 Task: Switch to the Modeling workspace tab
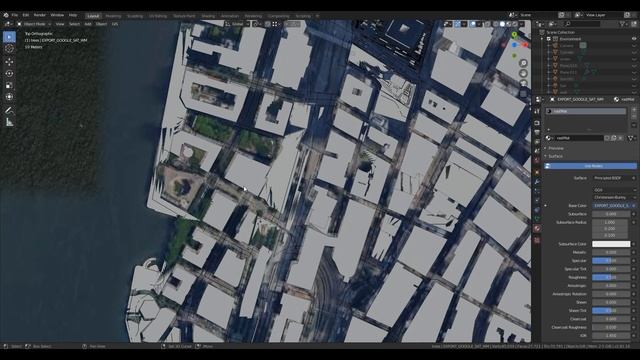point(113,16)
